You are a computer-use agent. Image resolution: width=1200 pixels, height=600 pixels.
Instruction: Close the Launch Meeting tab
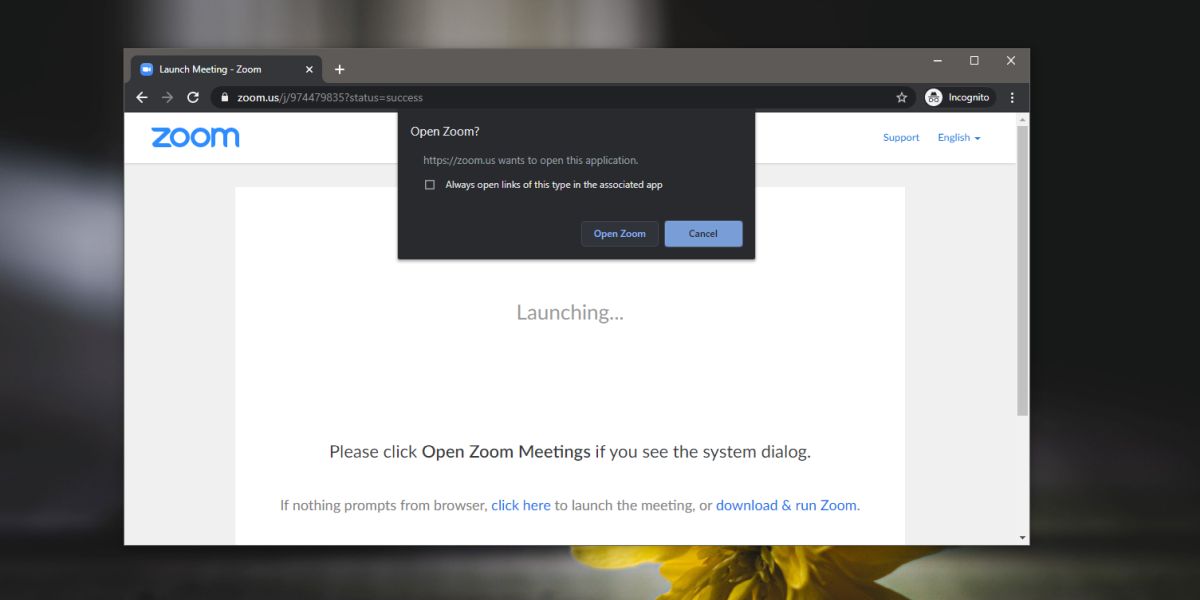[308, 69]
